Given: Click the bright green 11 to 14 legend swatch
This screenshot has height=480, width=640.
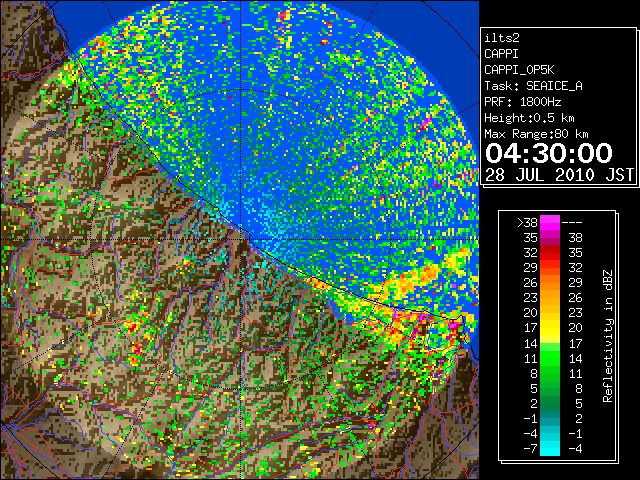Looking at the screenshot, I should coord(550,358).
